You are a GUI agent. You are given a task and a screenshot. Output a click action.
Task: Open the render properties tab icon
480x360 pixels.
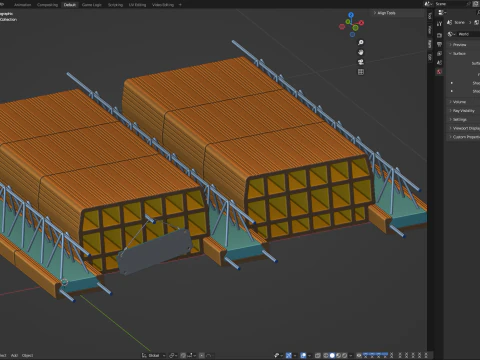coord(439,35)
